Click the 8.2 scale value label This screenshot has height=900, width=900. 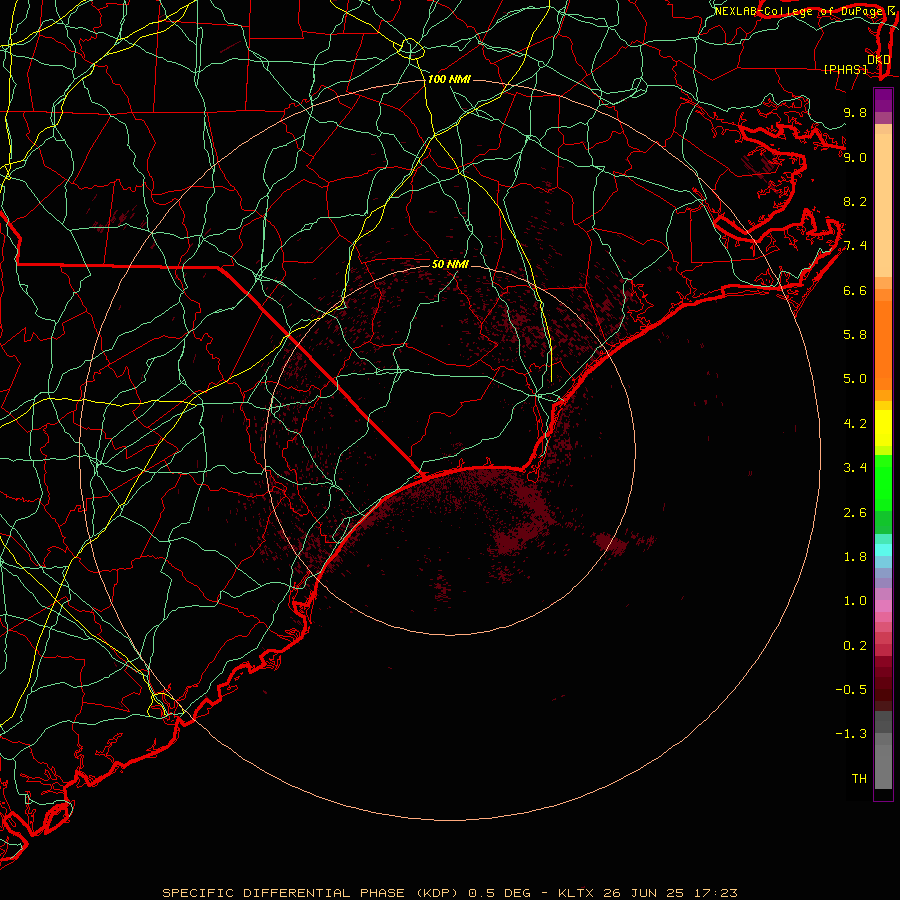coord(855,201)
